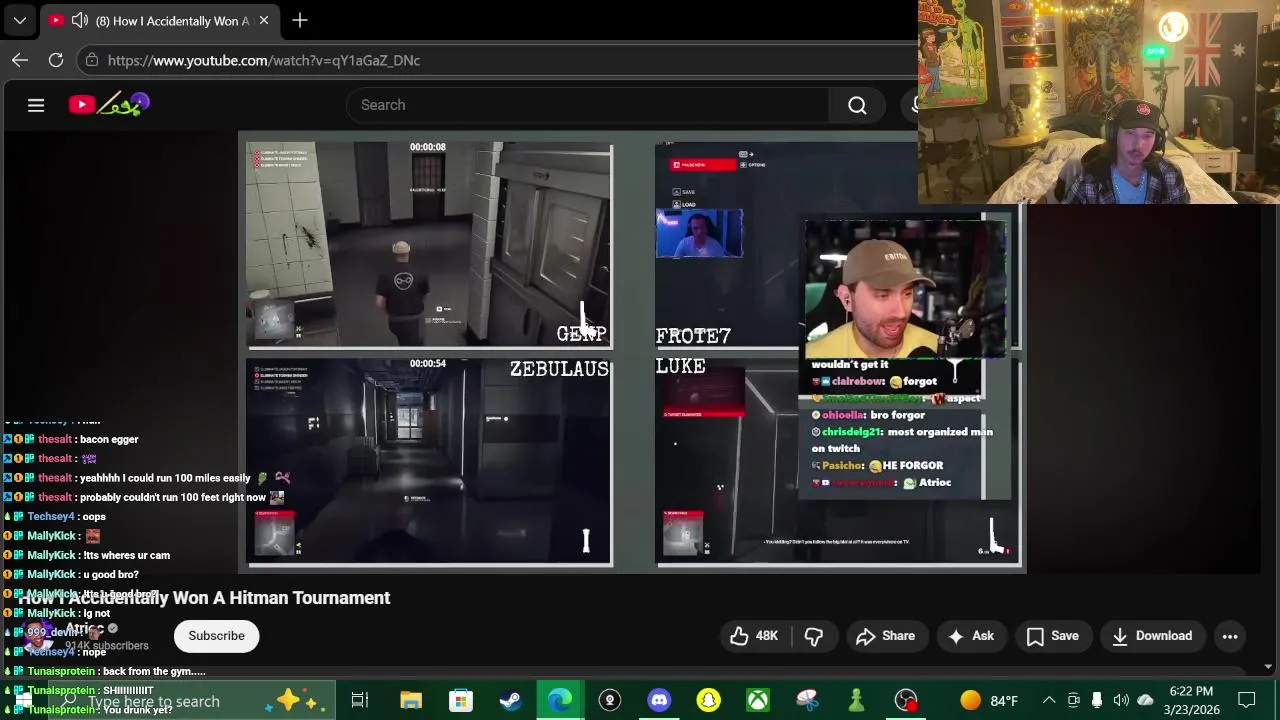Open the clock showing 6:22 PM
The width and height of the screenshot is (1280, 720).
1191,700
